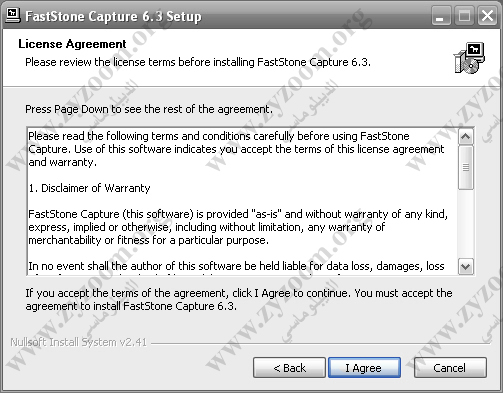The image size is (503, 393).
Task: Close the setup window
Action: point(487,15)
